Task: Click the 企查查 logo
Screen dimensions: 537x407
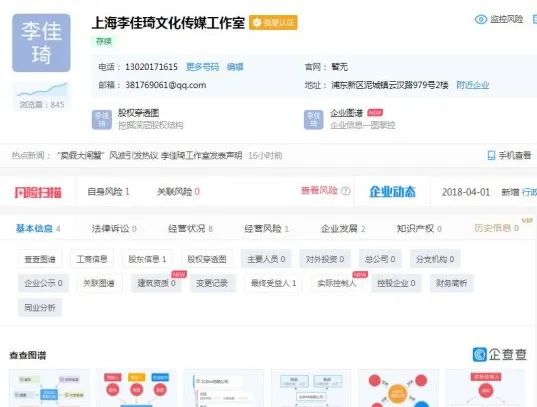Action: (x=499, y=354)
